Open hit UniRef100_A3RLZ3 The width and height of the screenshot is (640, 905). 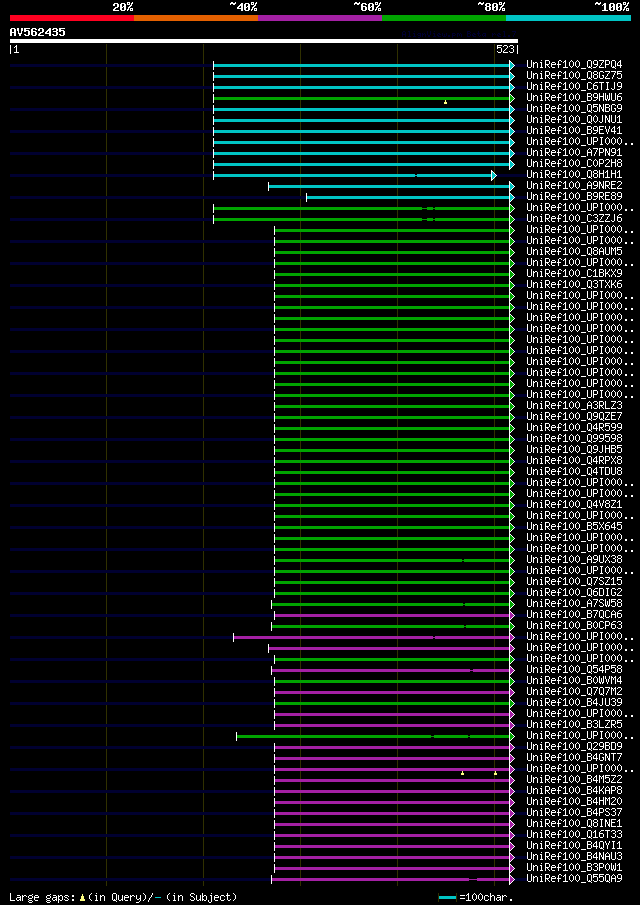[574, 406]
